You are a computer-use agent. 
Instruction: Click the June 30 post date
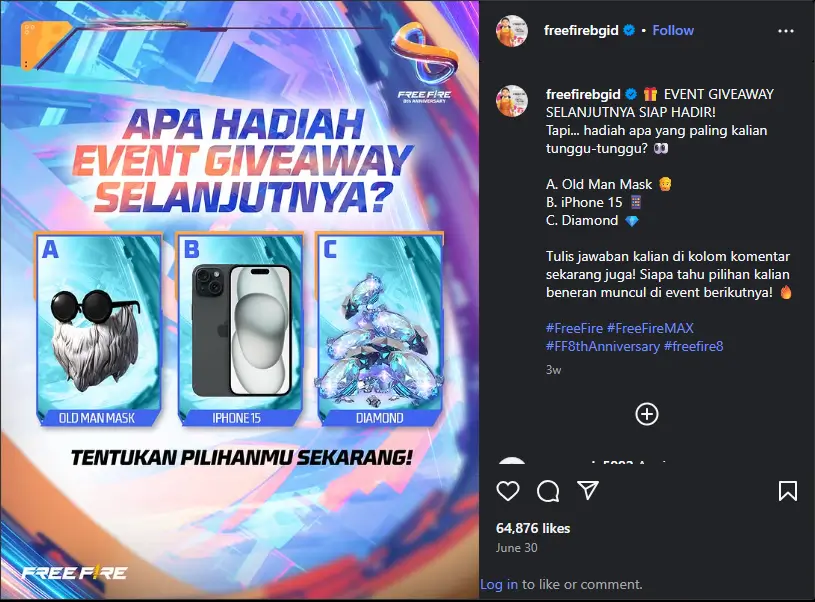516,547
